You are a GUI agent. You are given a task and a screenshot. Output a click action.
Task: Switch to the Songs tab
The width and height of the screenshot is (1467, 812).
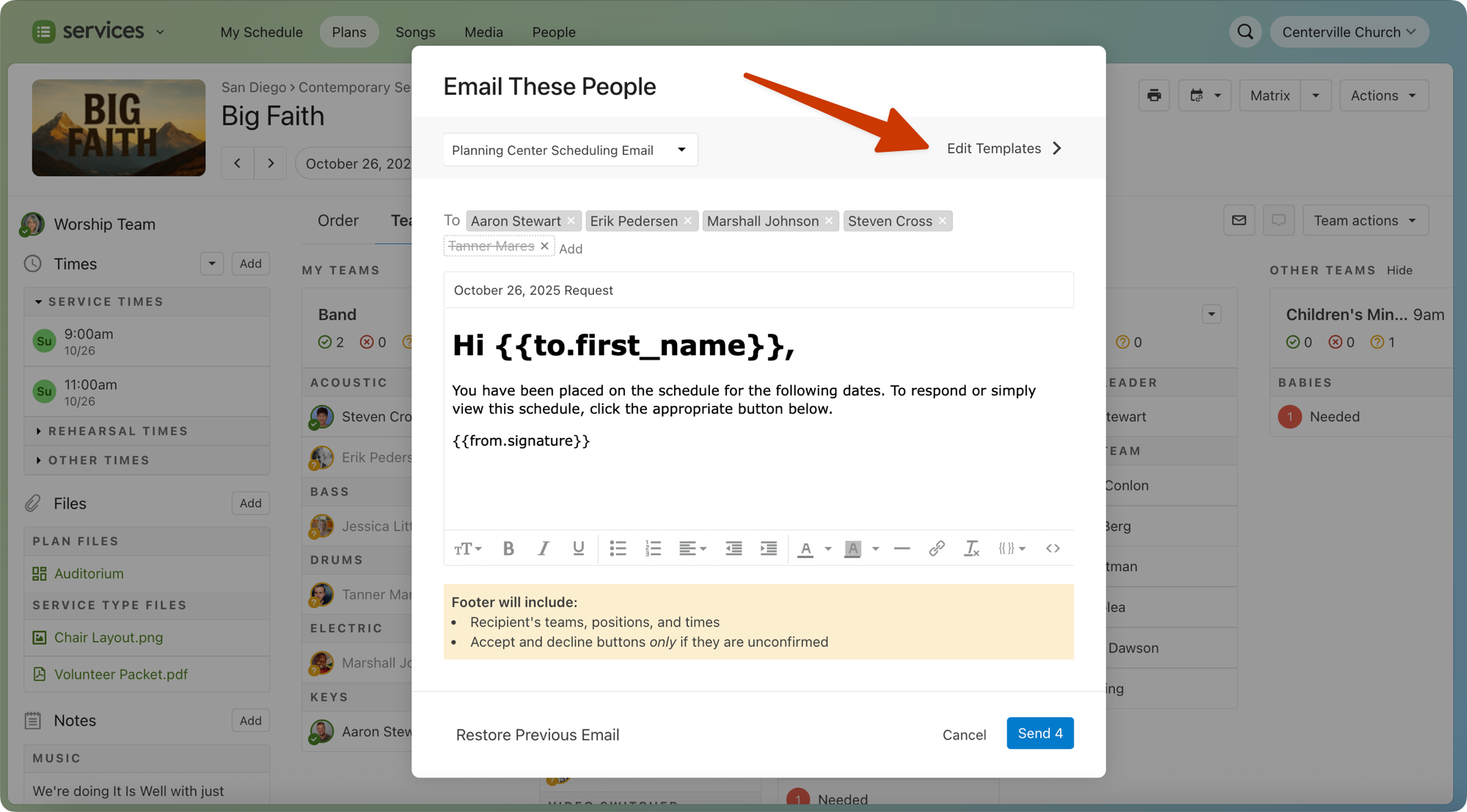[x=415, y=32]
